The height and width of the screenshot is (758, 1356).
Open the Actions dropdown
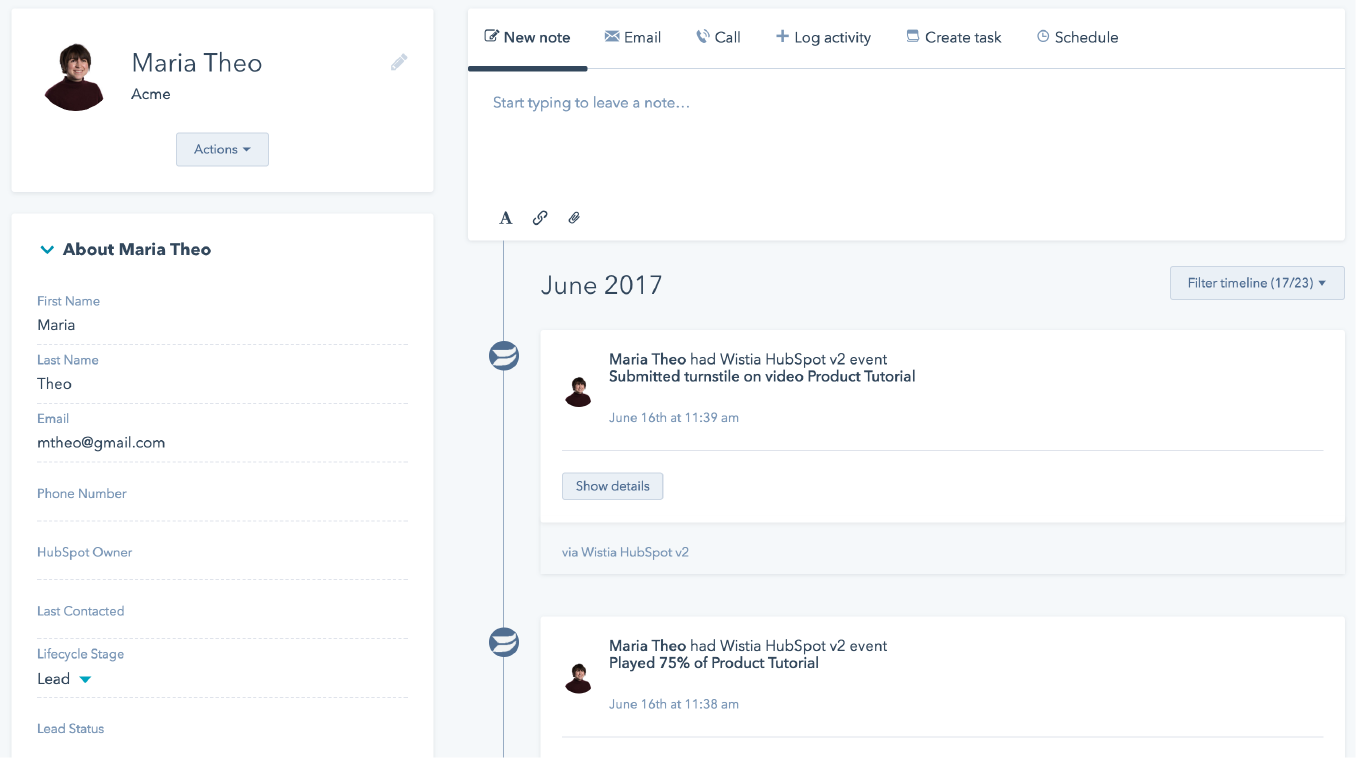pos(222,149)
